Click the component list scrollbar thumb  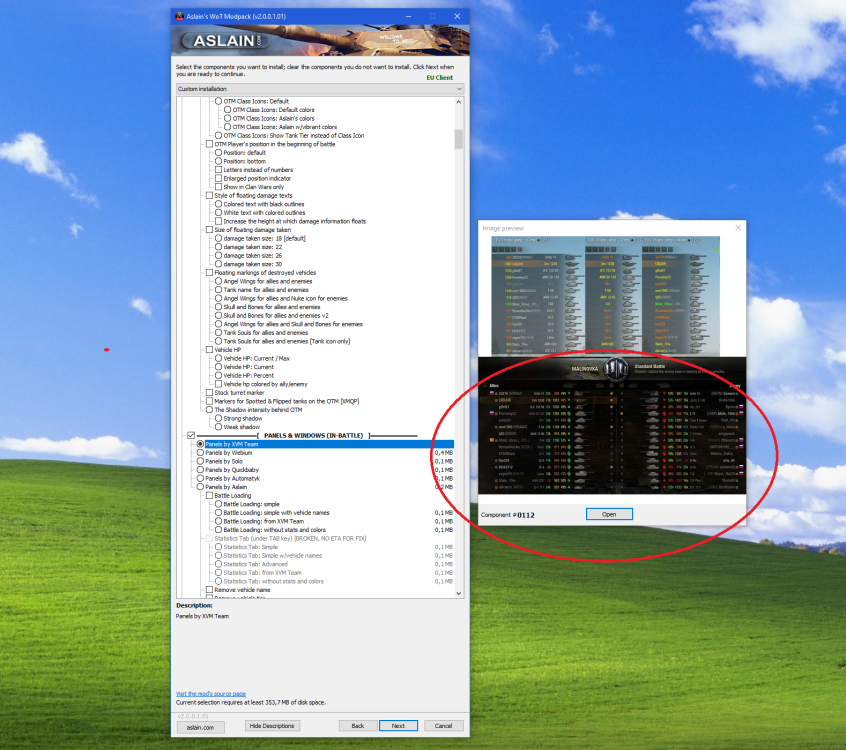(459, 139)
